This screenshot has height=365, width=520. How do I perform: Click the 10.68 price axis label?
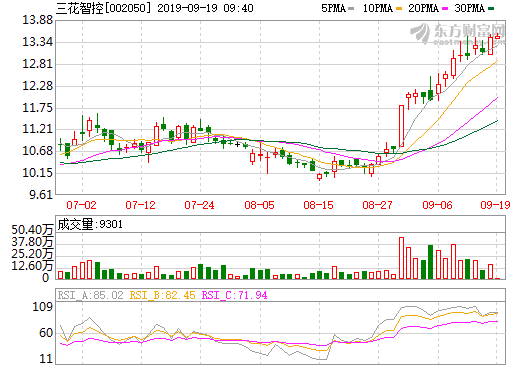[37, 151]
